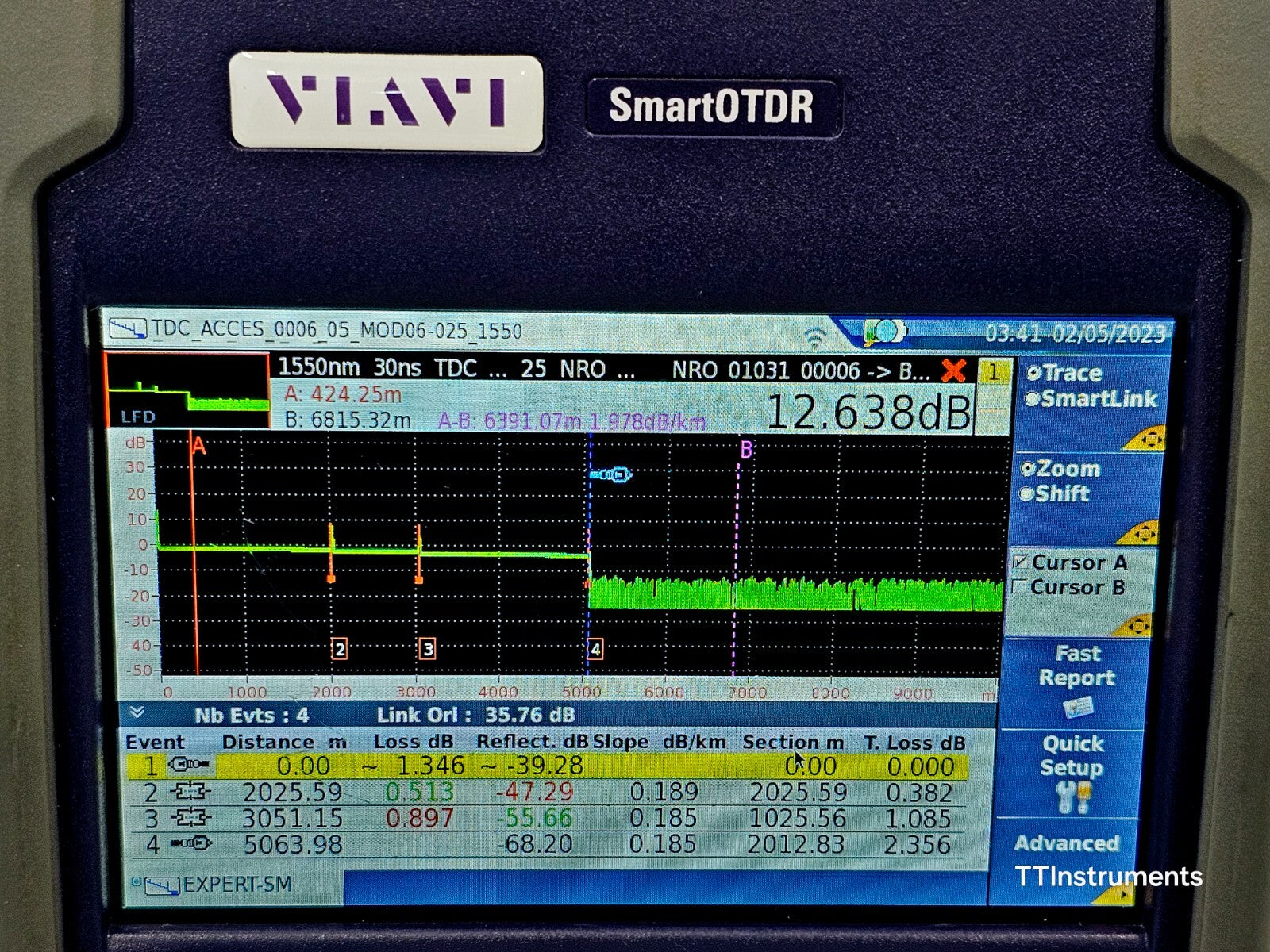
Task: Select the Zoom radio option
Action: tap(1028, 469)
